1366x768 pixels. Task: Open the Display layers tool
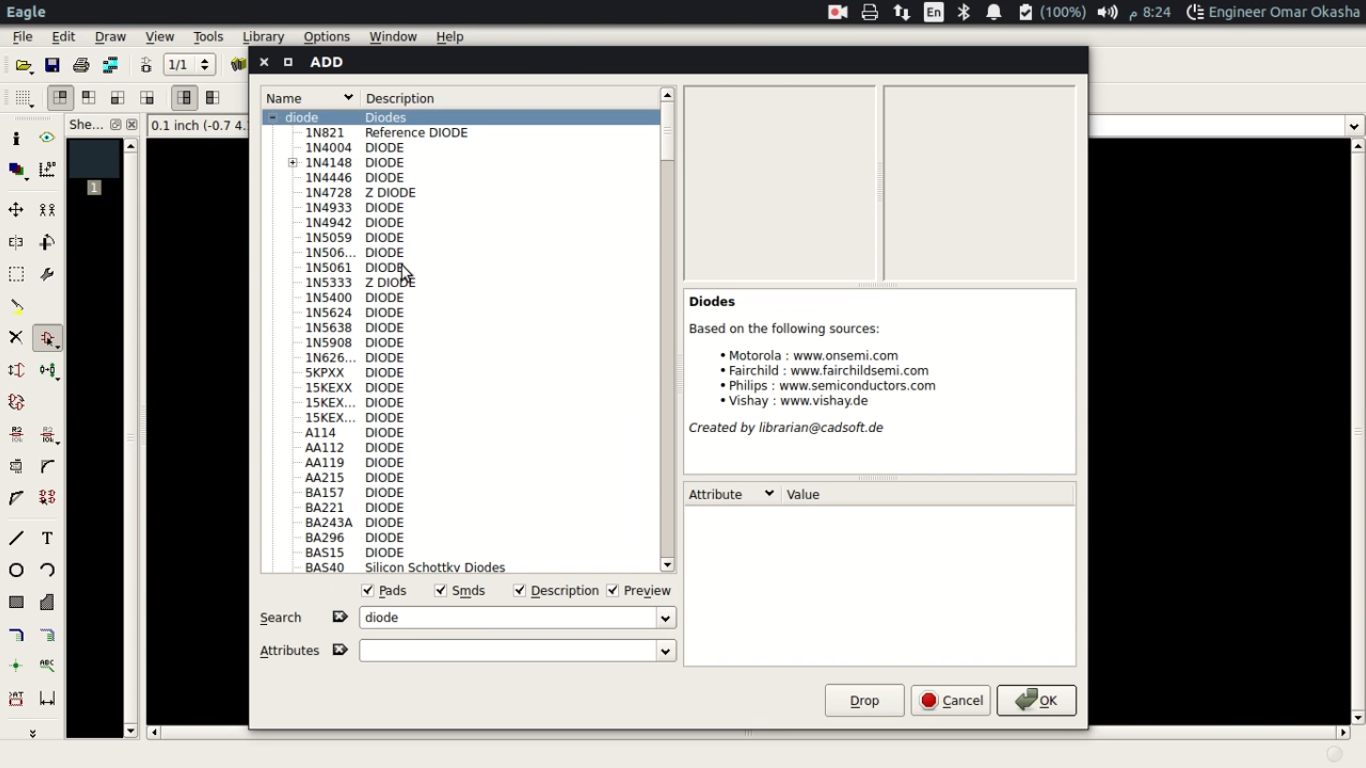pyautogui.click(x=16, y=170)
